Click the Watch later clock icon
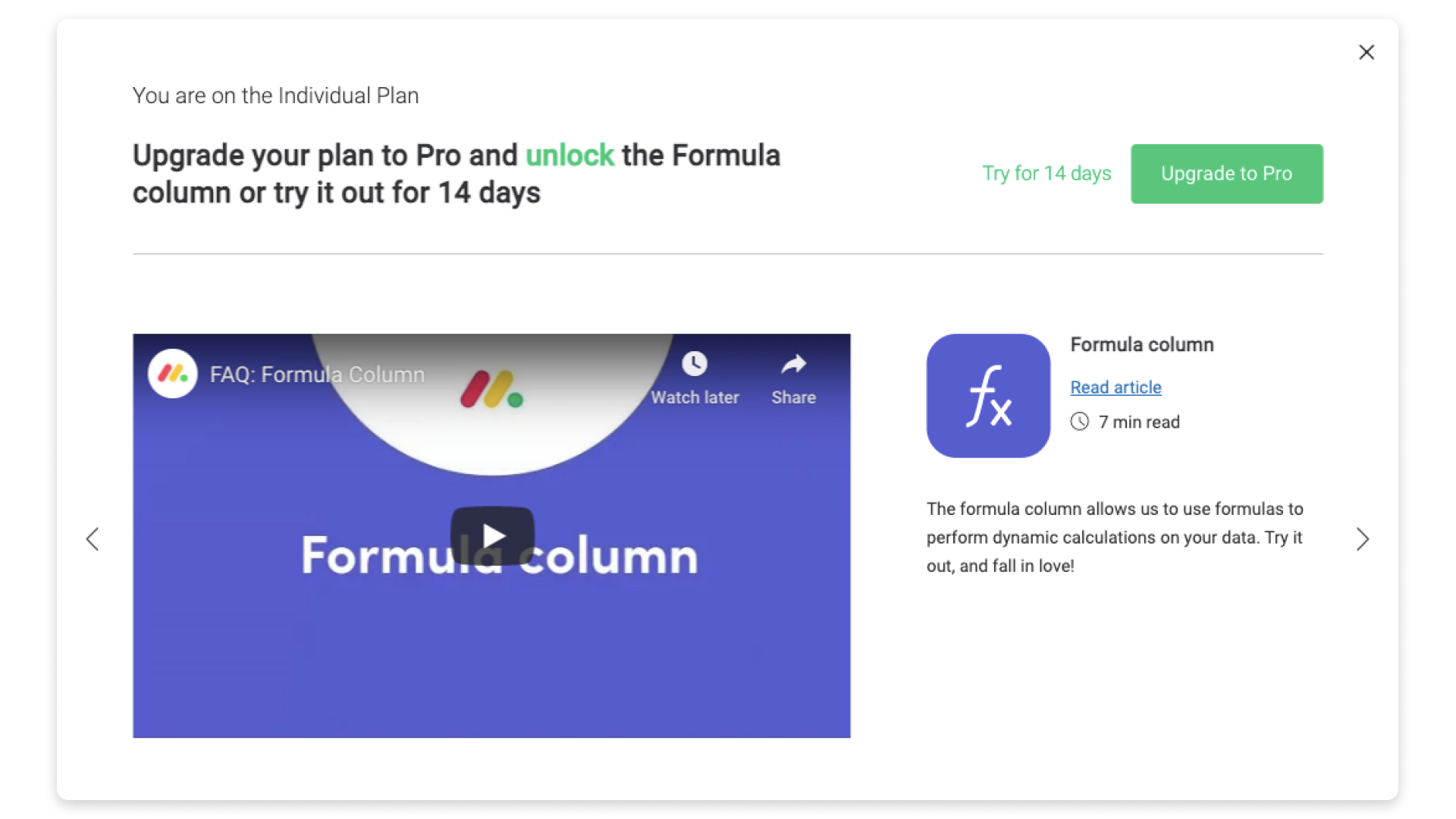The width and height of the screenshot is (1456, 819). (694, 364)
